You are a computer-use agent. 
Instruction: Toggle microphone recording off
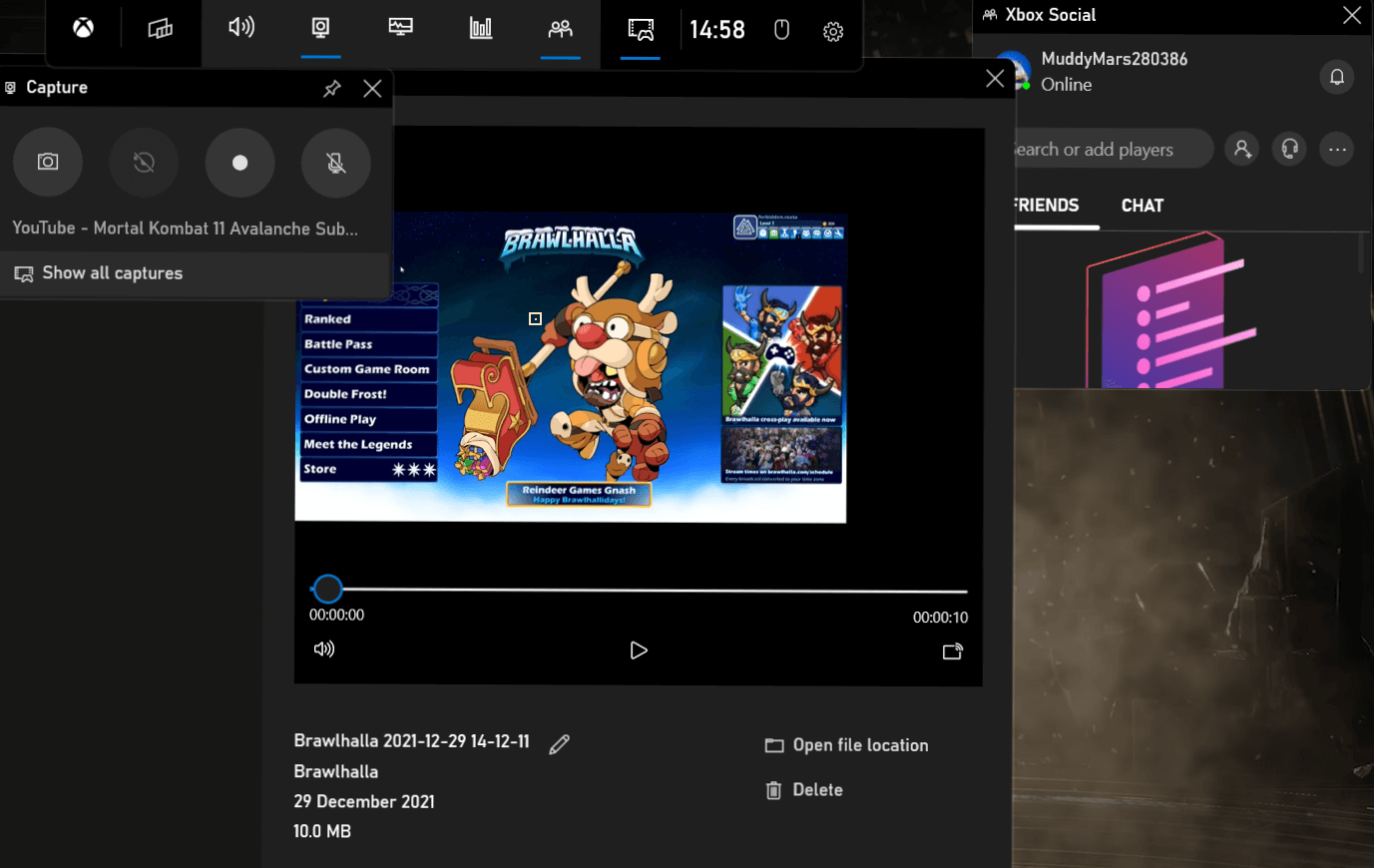(x=335, y=163)
